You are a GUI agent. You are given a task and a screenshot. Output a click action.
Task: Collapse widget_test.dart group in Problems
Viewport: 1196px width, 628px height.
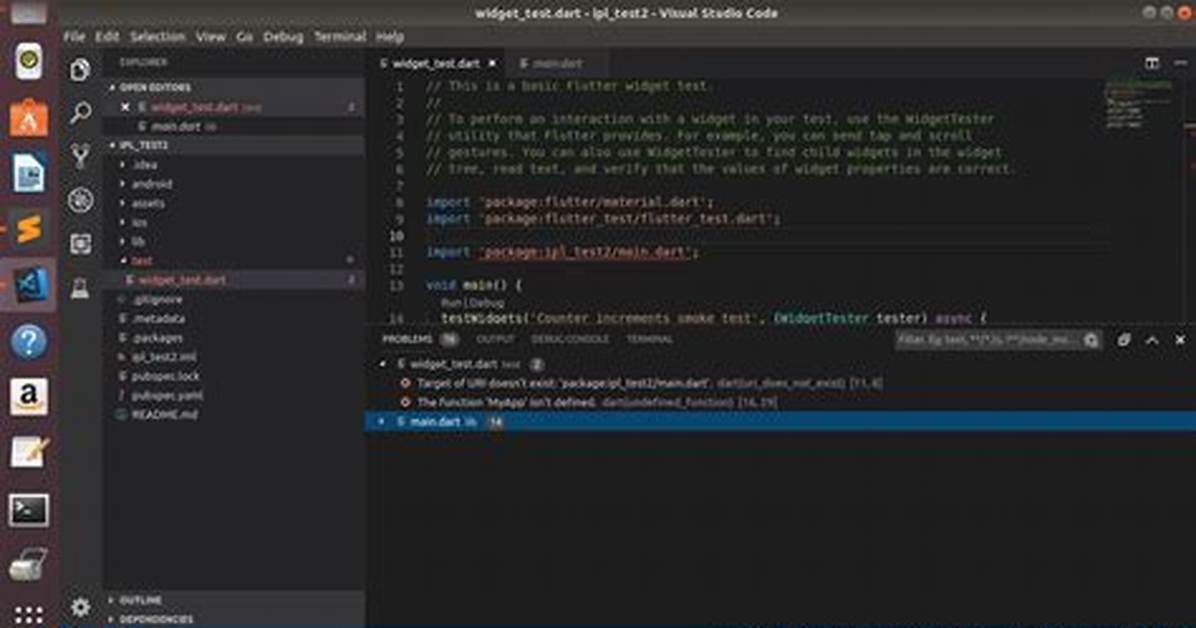click(384, 365)
